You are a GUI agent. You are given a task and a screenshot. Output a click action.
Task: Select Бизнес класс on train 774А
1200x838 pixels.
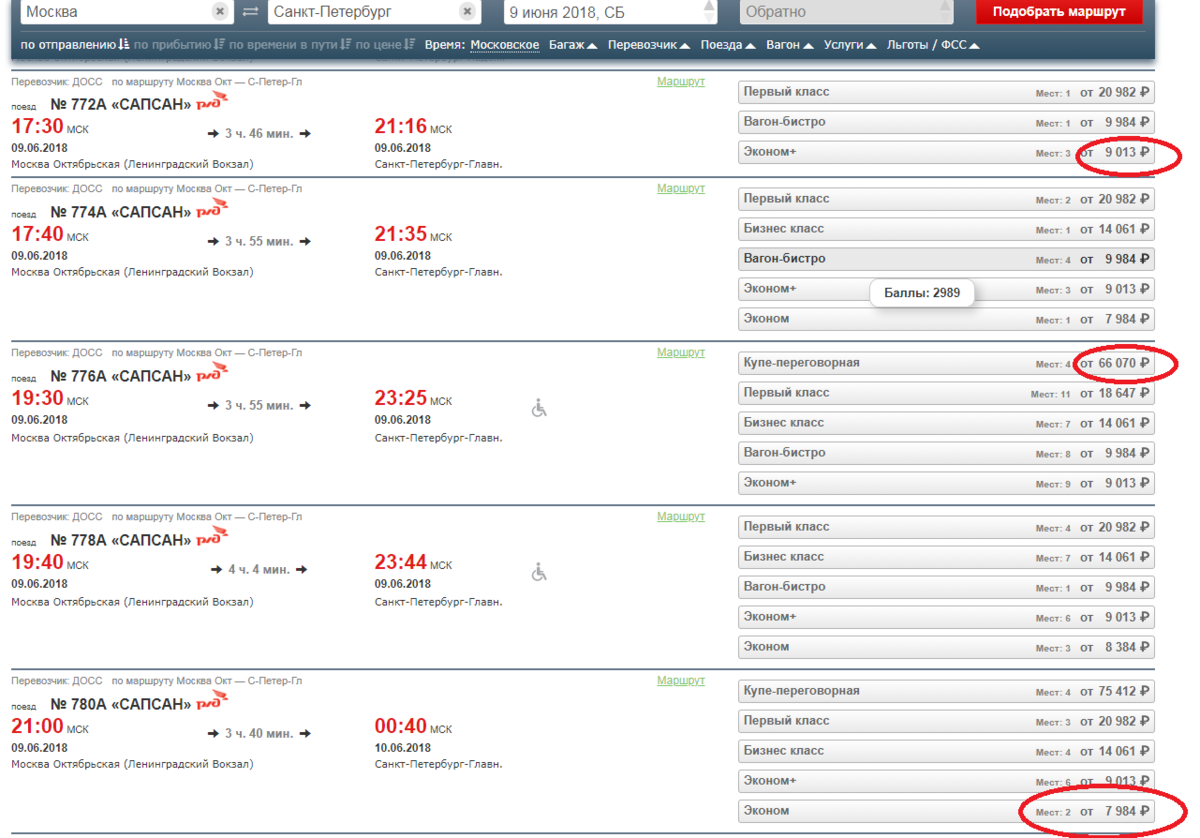pos(946,229)
